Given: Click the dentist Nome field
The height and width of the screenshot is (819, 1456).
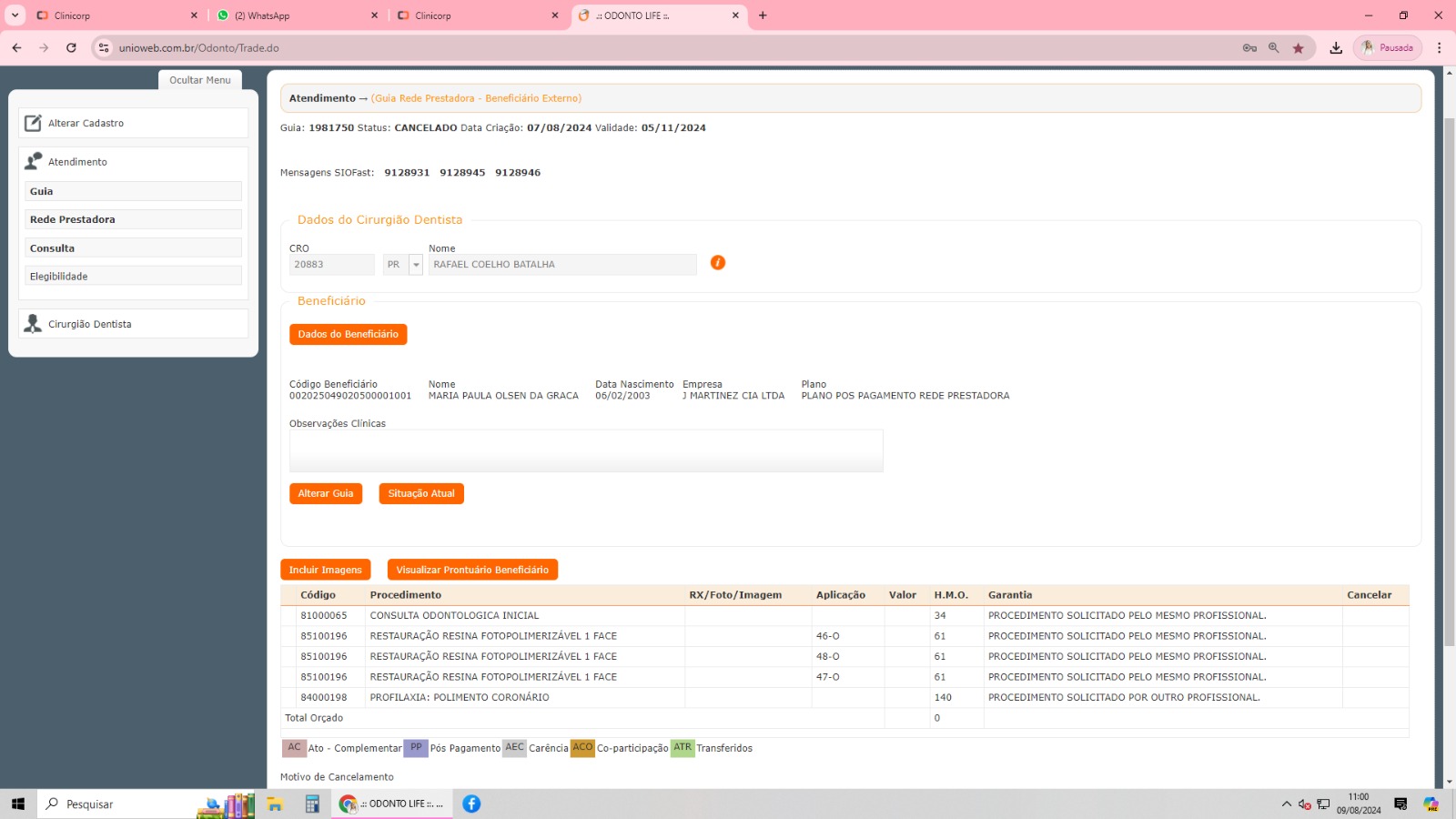Looking at the screenshot, I should [x=562, y=265].
